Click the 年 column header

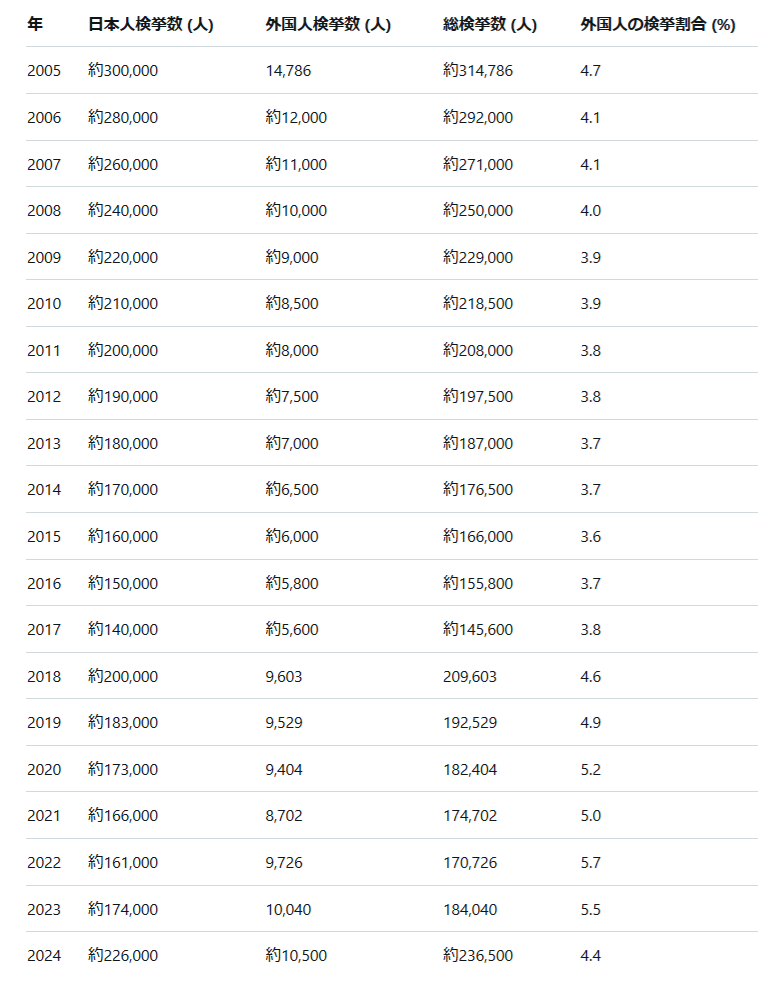pos(35,25)
